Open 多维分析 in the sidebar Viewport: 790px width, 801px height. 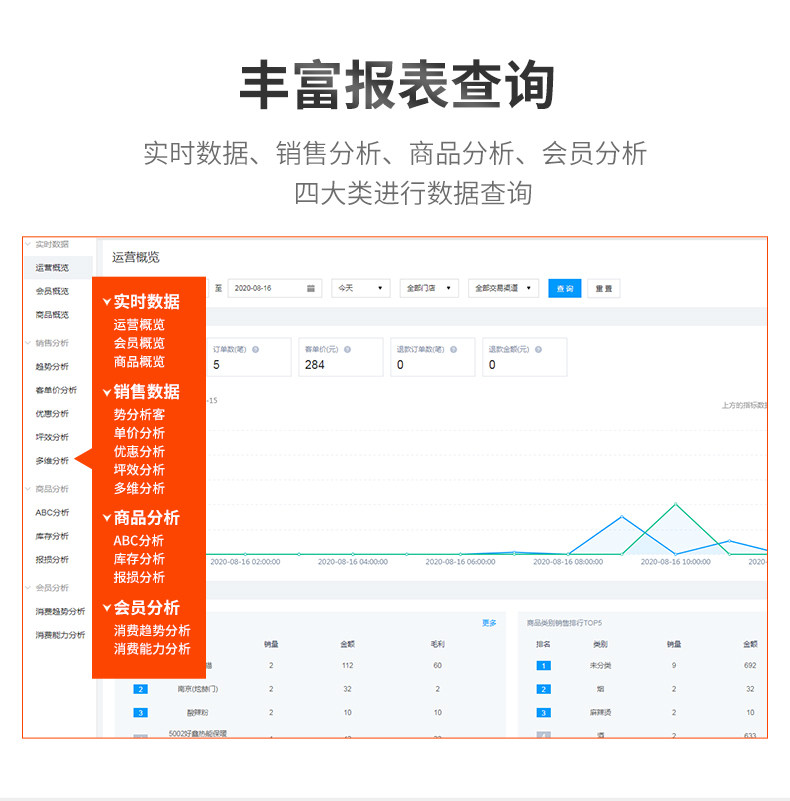click(52, 460)
